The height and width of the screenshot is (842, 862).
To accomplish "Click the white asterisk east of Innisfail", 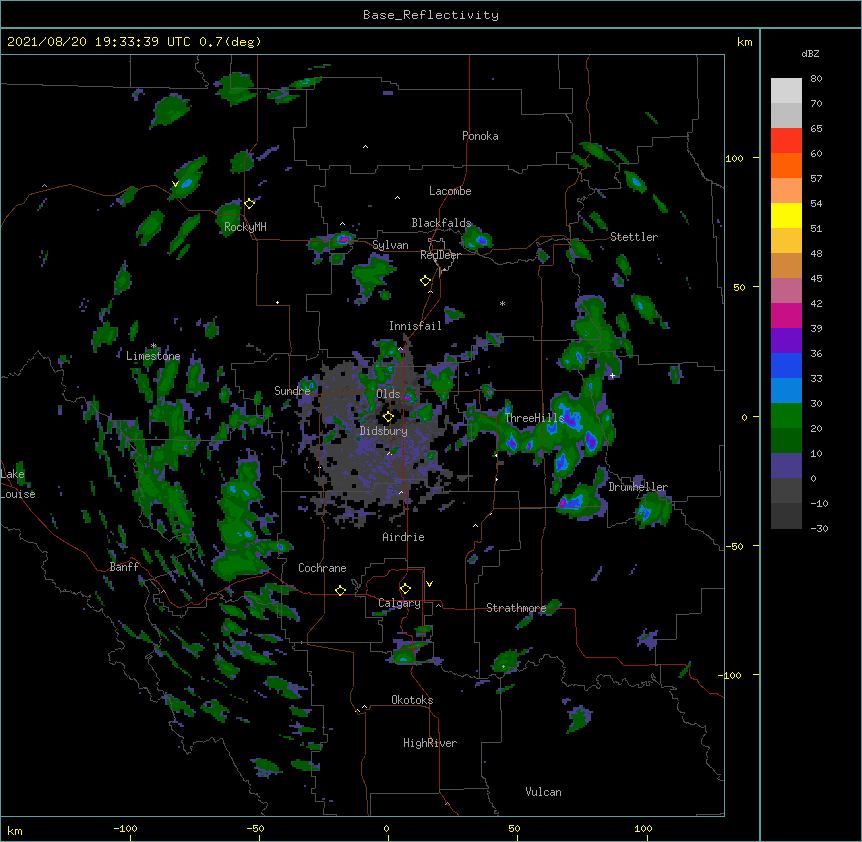I will [x=502, y=303].
